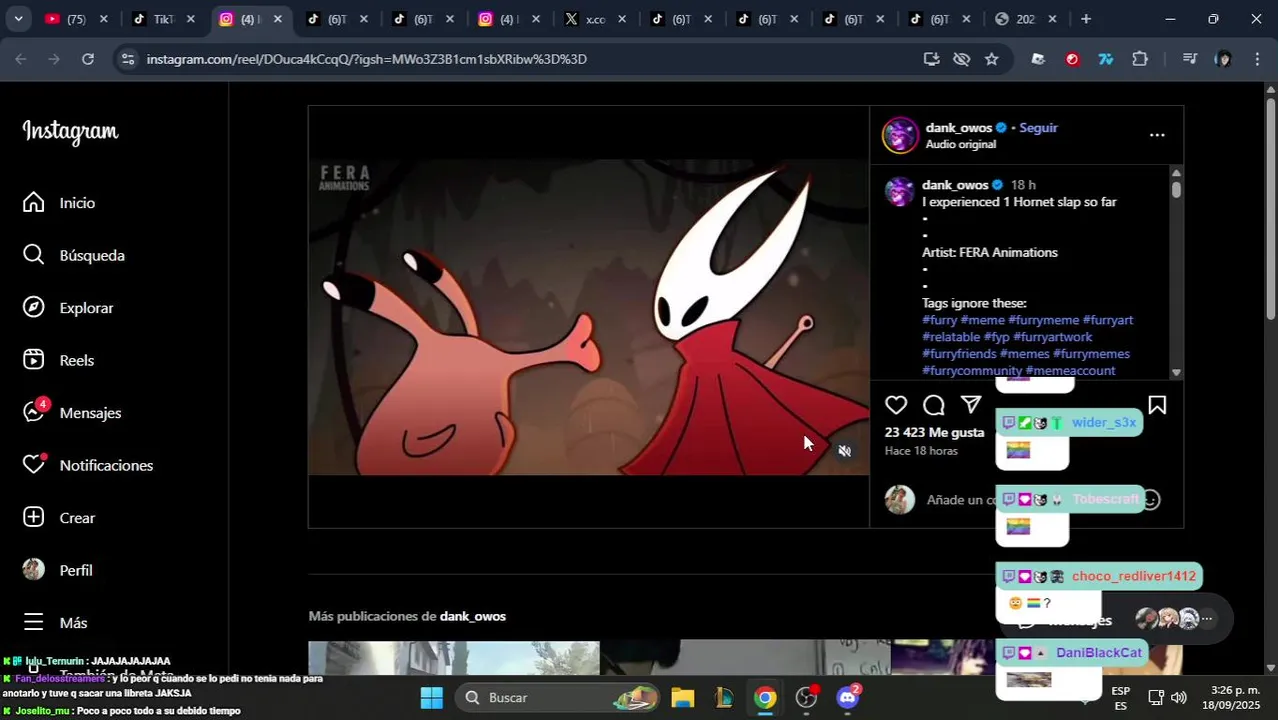Screen dimensions: 1278x720
Task: Click the emoji picker in comment box
Action: tap(1151, 500)
